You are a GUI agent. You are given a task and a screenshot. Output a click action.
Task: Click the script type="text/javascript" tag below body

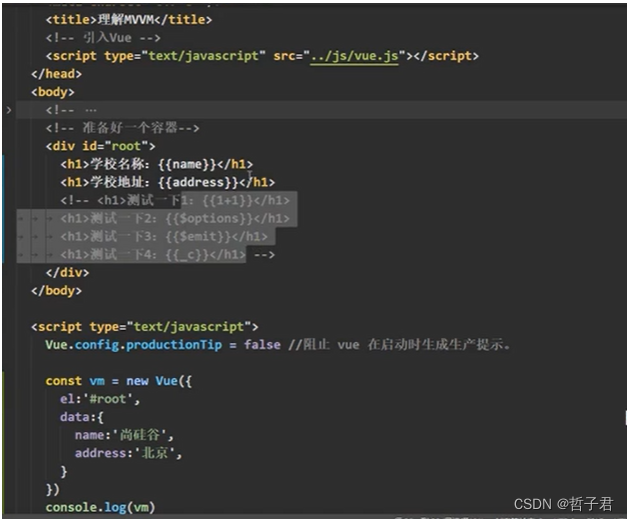[x=145, y=327]
